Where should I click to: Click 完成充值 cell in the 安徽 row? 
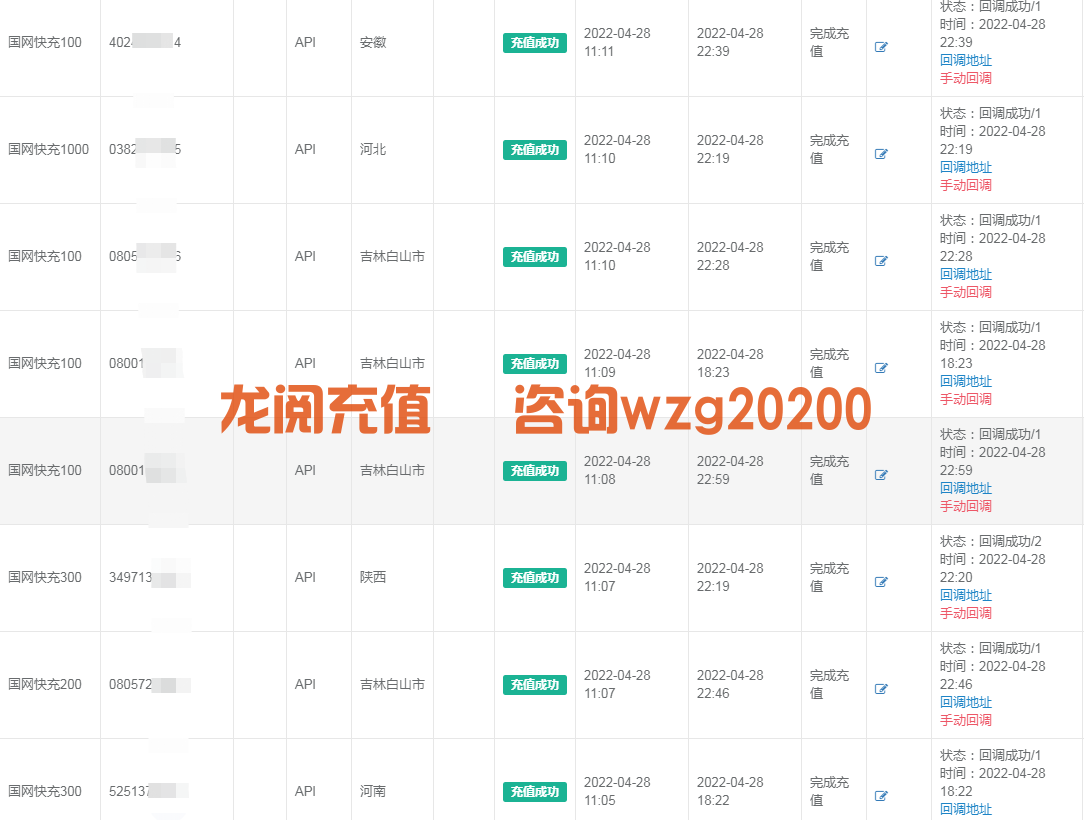pyautogui.click(x=829, y=42)
